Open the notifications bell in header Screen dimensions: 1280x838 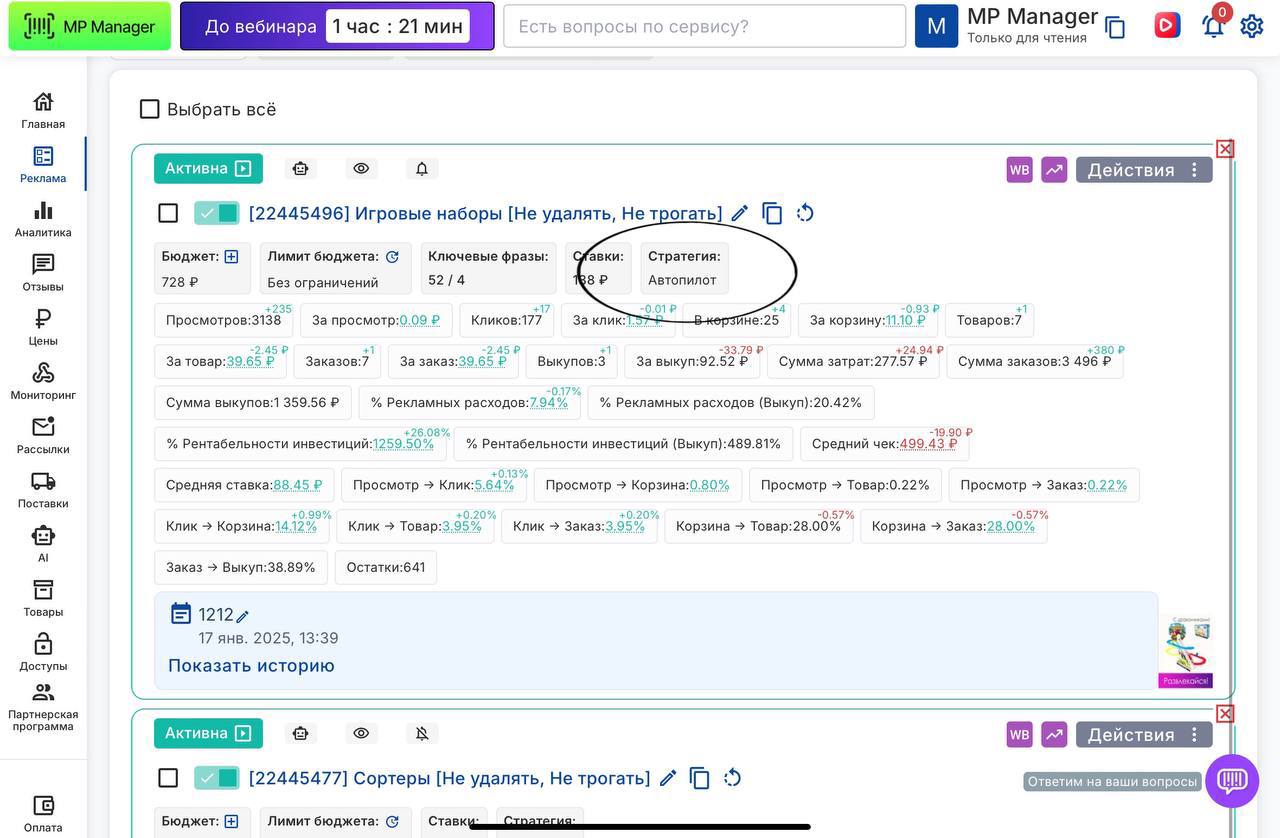(1213, 26)
